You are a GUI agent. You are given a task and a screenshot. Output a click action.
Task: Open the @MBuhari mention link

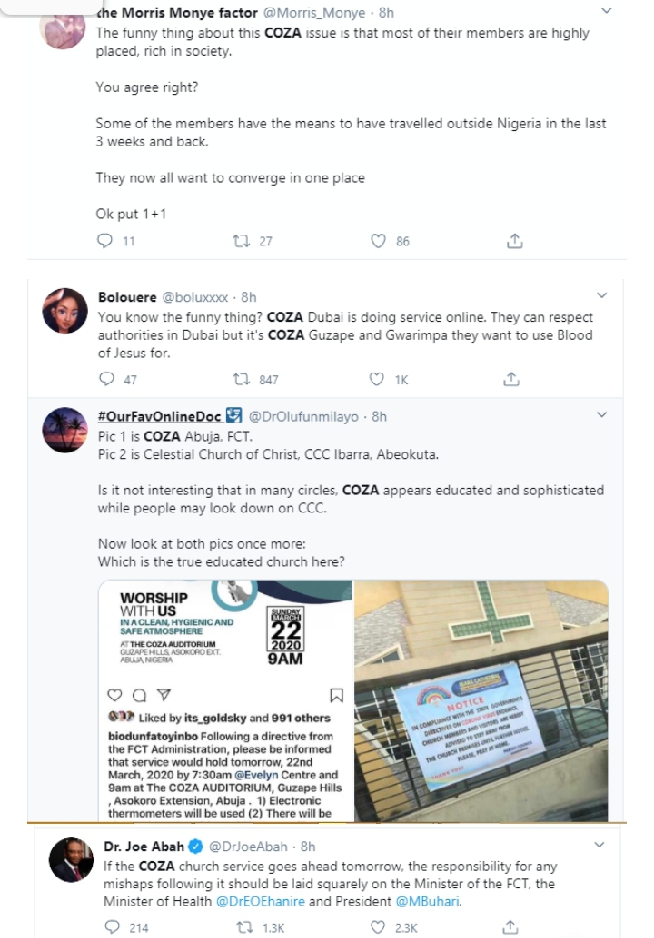[x=428, y=901]
